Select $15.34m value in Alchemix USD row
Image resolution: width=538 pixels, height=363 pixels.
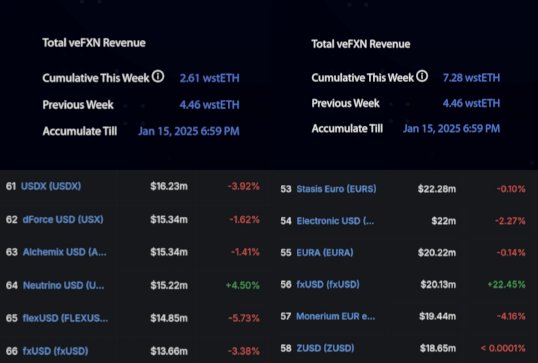tap(169, 252)
